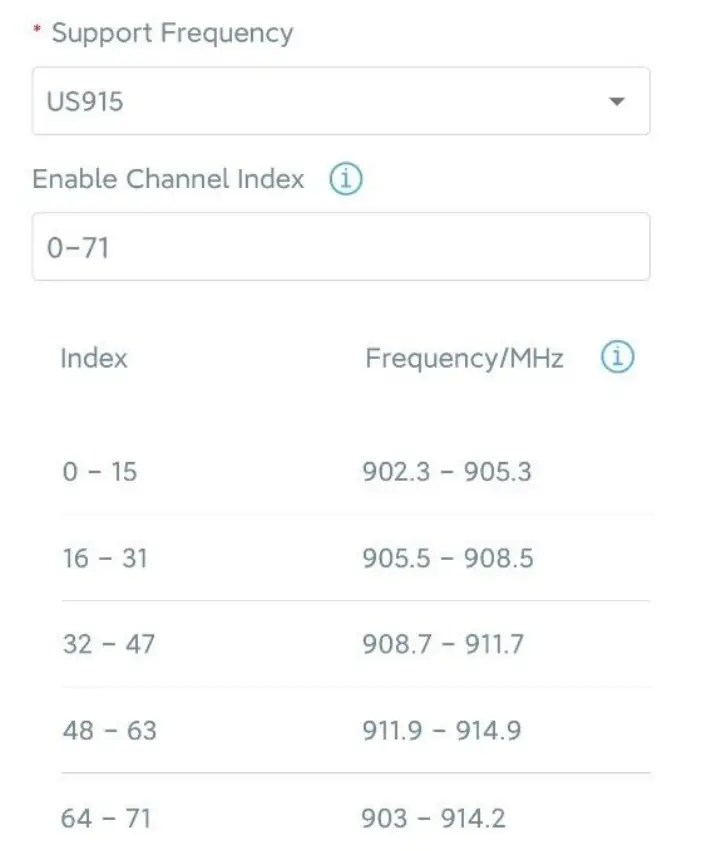Click the 902.3 – 905.3 frequency value
722x851 pixels.
tap(446, 471)
